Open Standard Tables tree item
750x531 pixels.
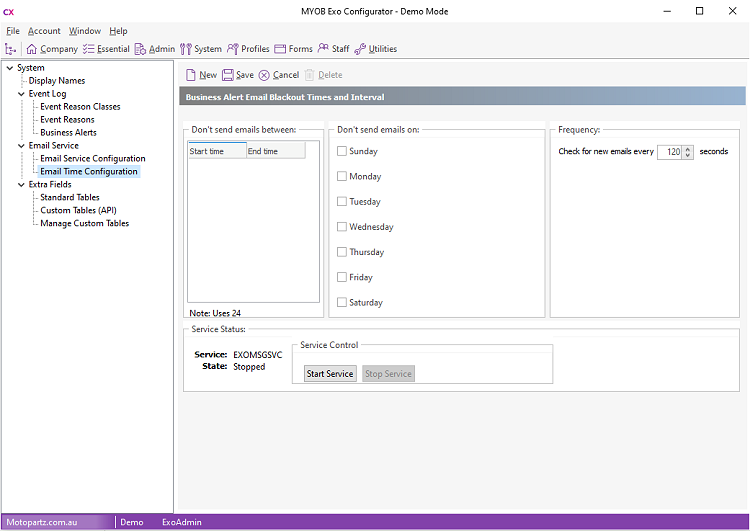pyautogui.click(x=70, y=197)
